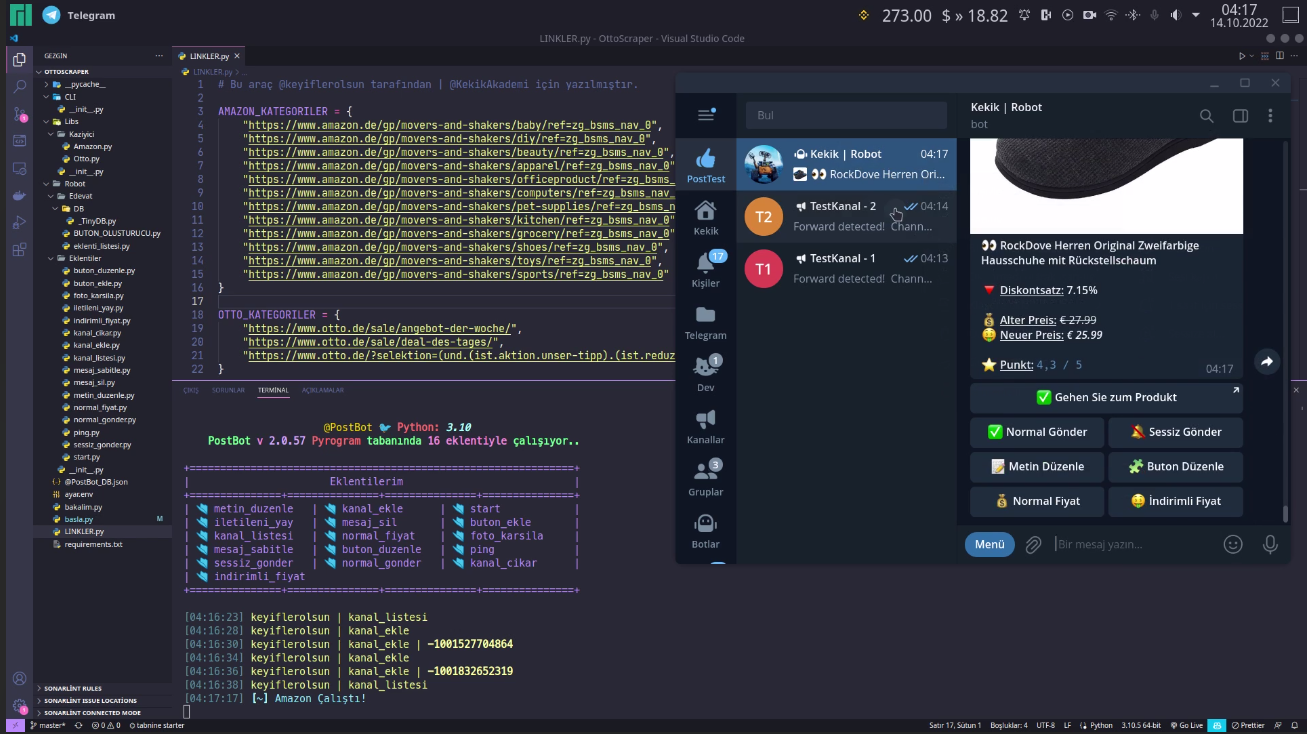Toggle Telegram chat info side panel
Viewport: 1307px width, 734px height.
click(1240, 116)
